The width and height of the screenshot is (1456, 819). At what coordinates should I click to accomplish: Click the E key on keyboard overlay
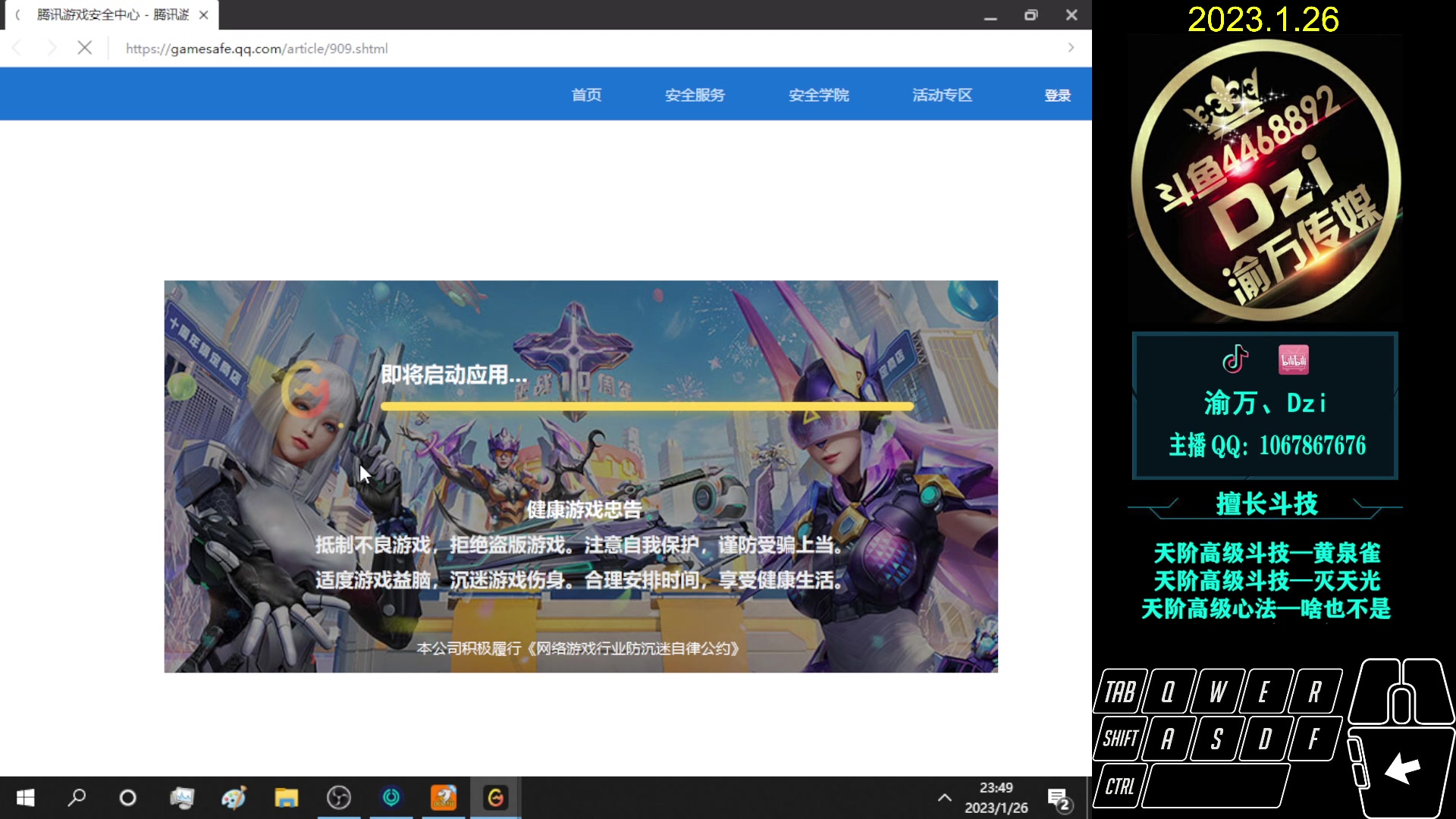coord(1265,692)
